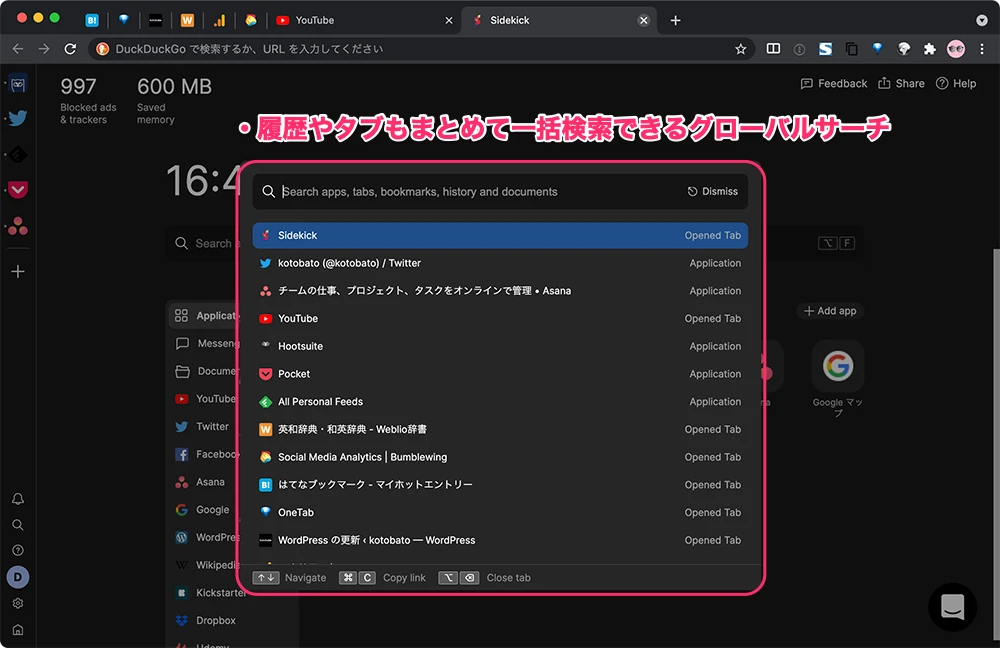Open the tab list dropdown arrow
This screenshot has width=1000, height=648.
982,20
